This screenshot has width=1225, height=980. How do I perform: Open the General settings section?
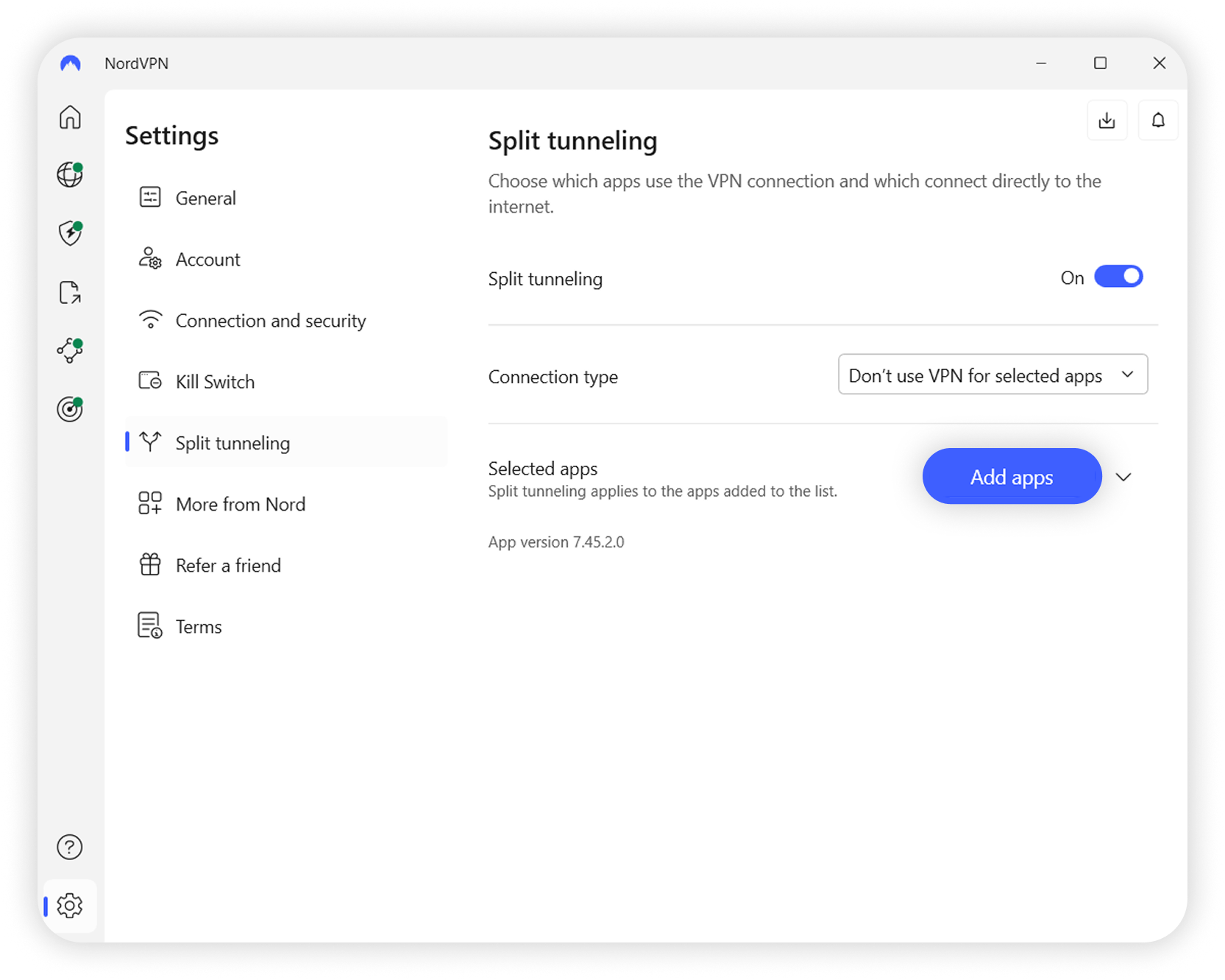click(x=205, y=197)
